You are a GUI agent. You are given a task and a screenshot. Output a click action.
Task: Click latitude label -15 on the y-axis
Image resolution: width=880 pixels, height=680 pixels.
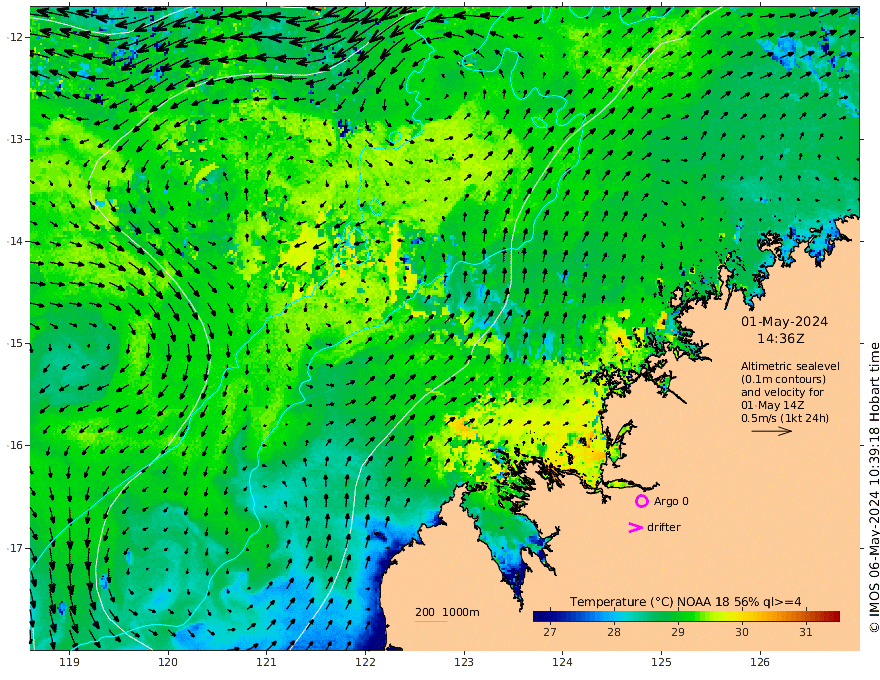(14, 343)
